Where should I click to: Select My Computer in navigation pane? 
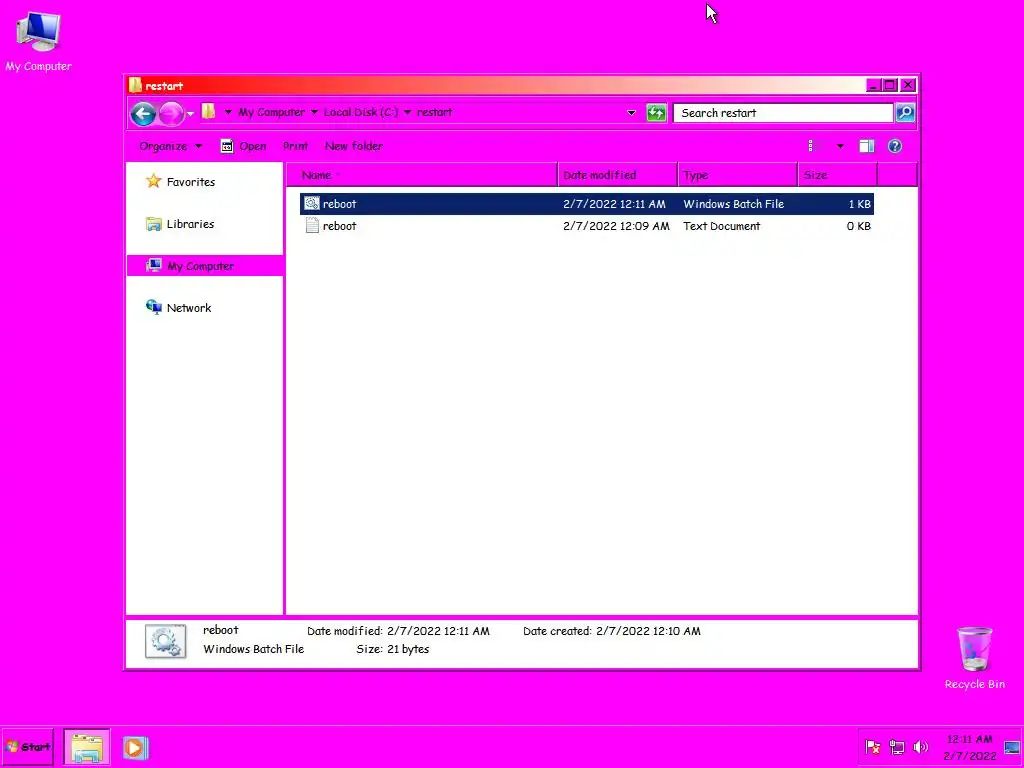click(x=205, y=266)
